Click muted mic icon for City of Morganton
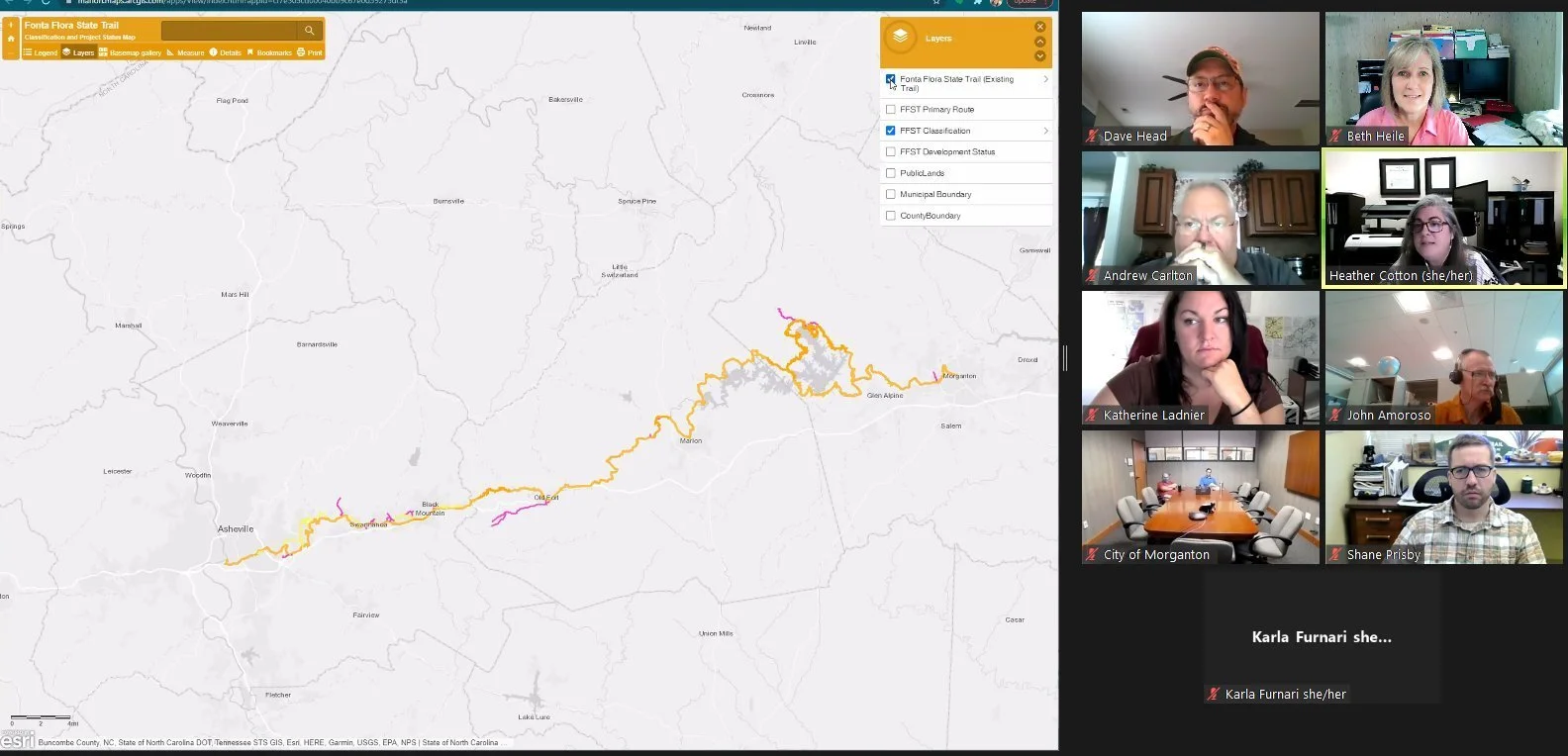 [x=1093, y=555]
